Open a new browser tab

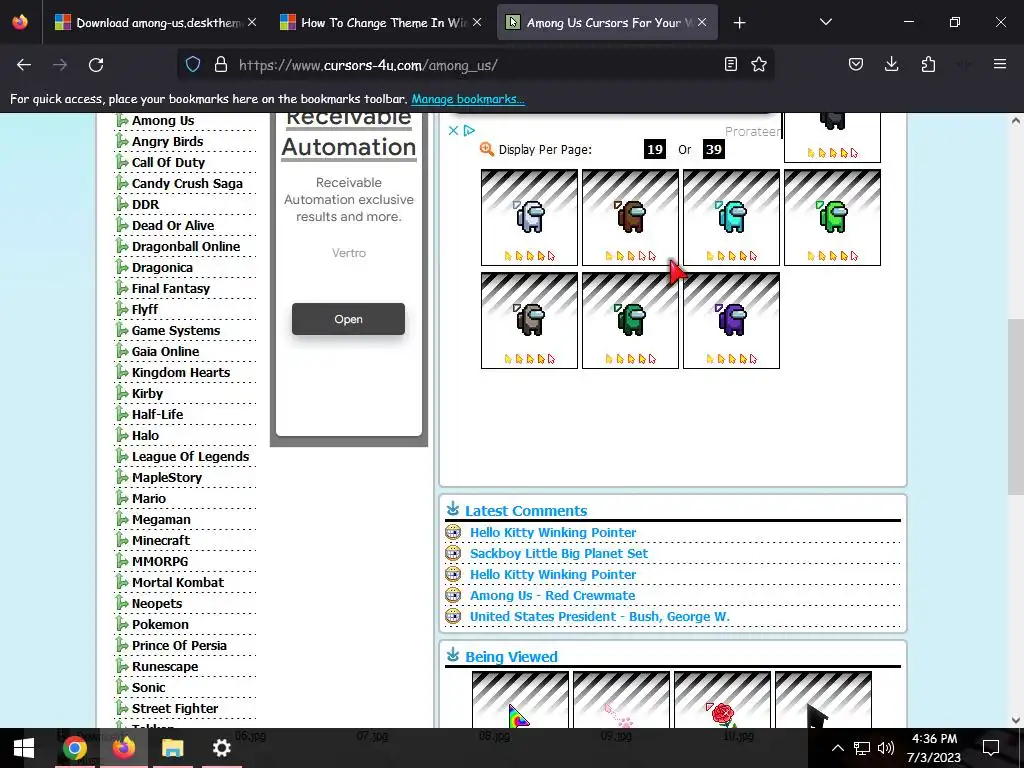coord(739,23)
